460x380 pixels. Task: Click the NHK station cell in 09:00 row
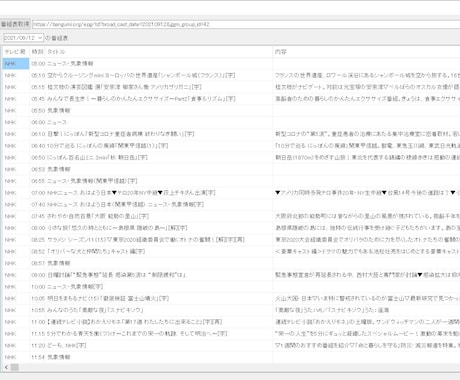pos(16,275)
